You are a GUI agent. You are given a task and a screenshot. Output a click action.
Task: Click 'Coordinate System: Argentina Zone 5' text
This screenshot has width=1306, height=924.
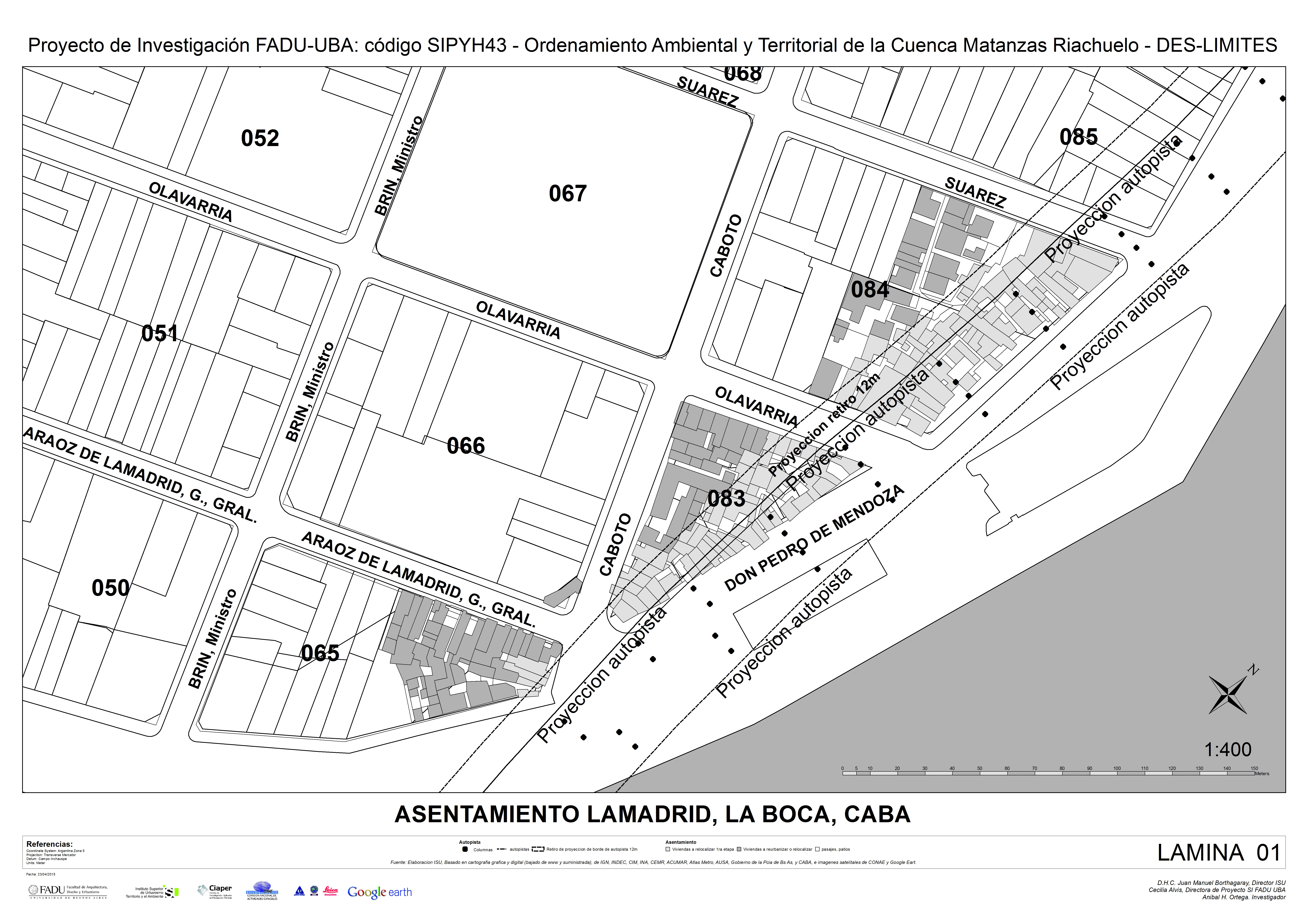pos(55,851)
